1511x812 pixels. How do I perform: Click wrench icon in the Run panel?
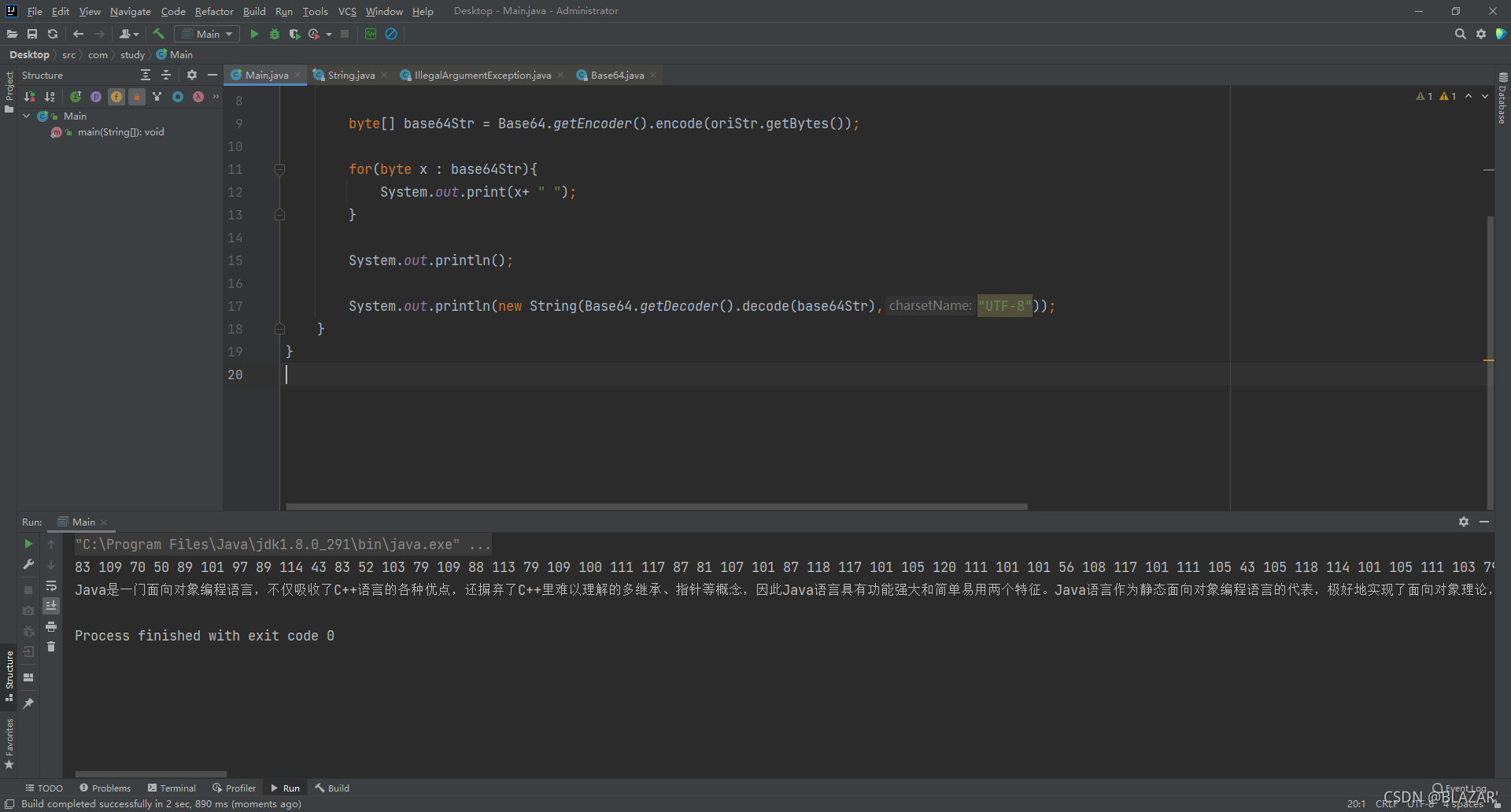click(x=28, y=564)
